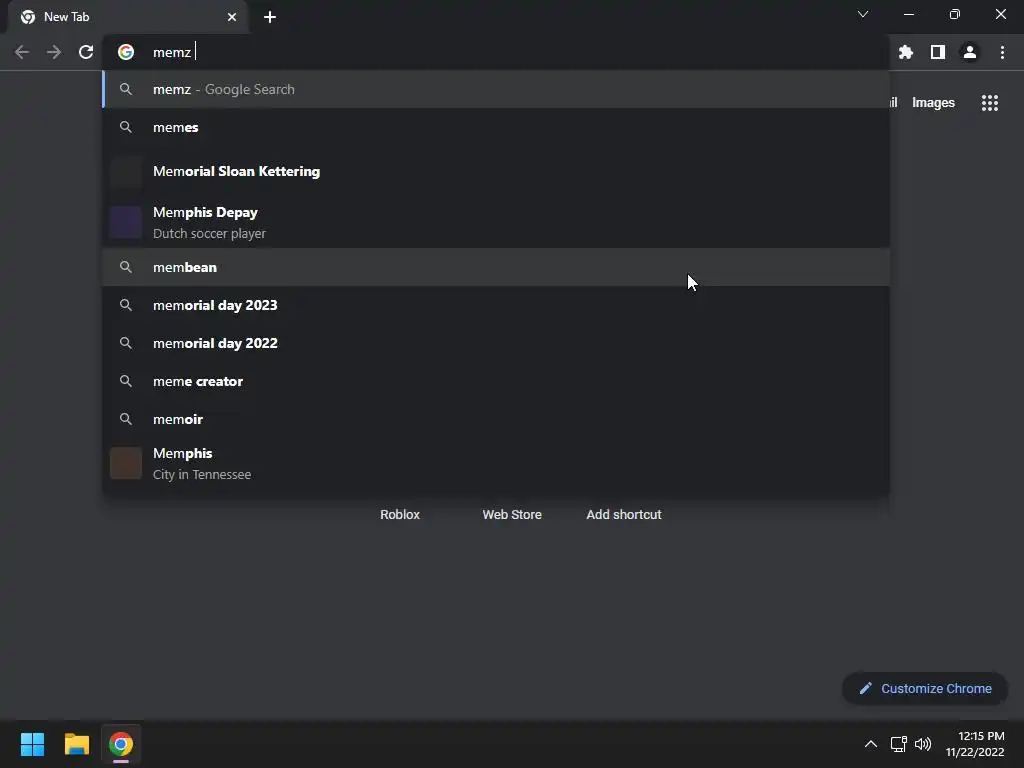Click the Chrome taskbar icon

coord(121,744)
